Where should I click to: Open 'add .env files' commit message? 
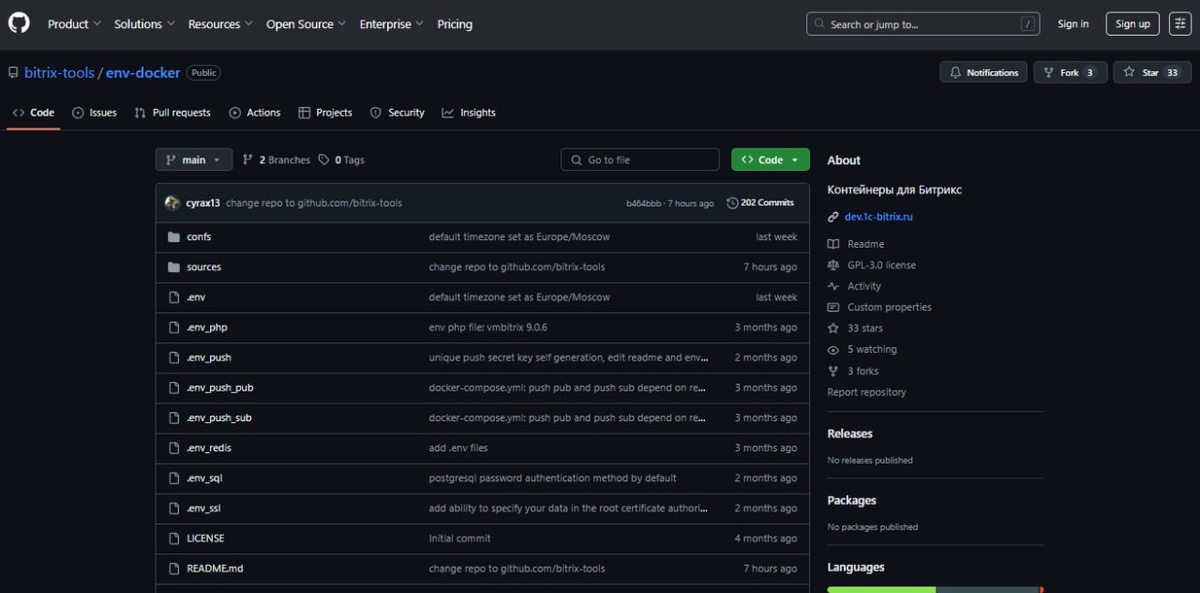tap(459, 448)
